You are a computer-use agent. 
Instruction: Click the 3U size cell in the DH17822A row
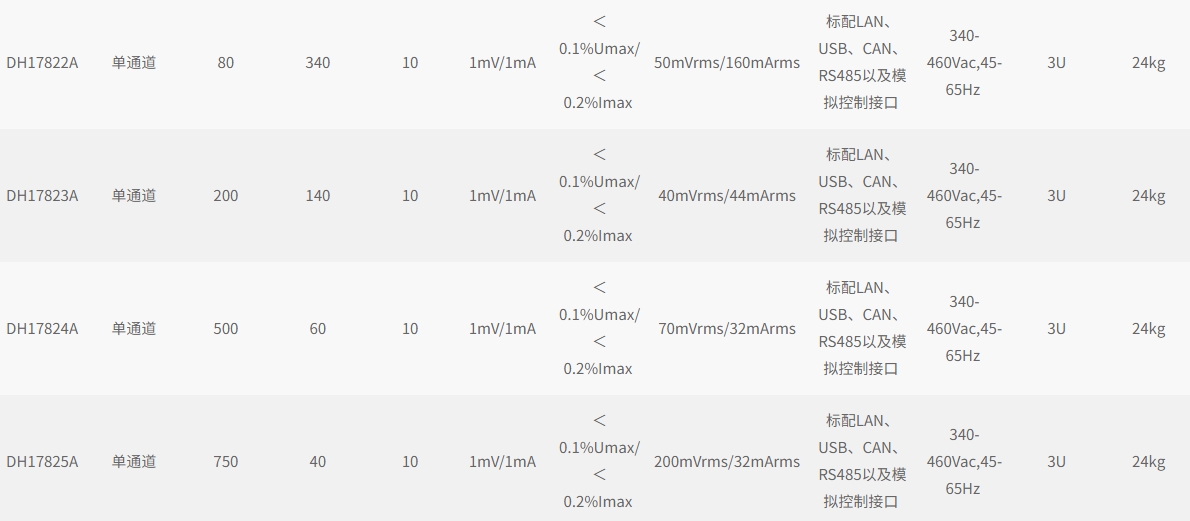click(1056, 62)
